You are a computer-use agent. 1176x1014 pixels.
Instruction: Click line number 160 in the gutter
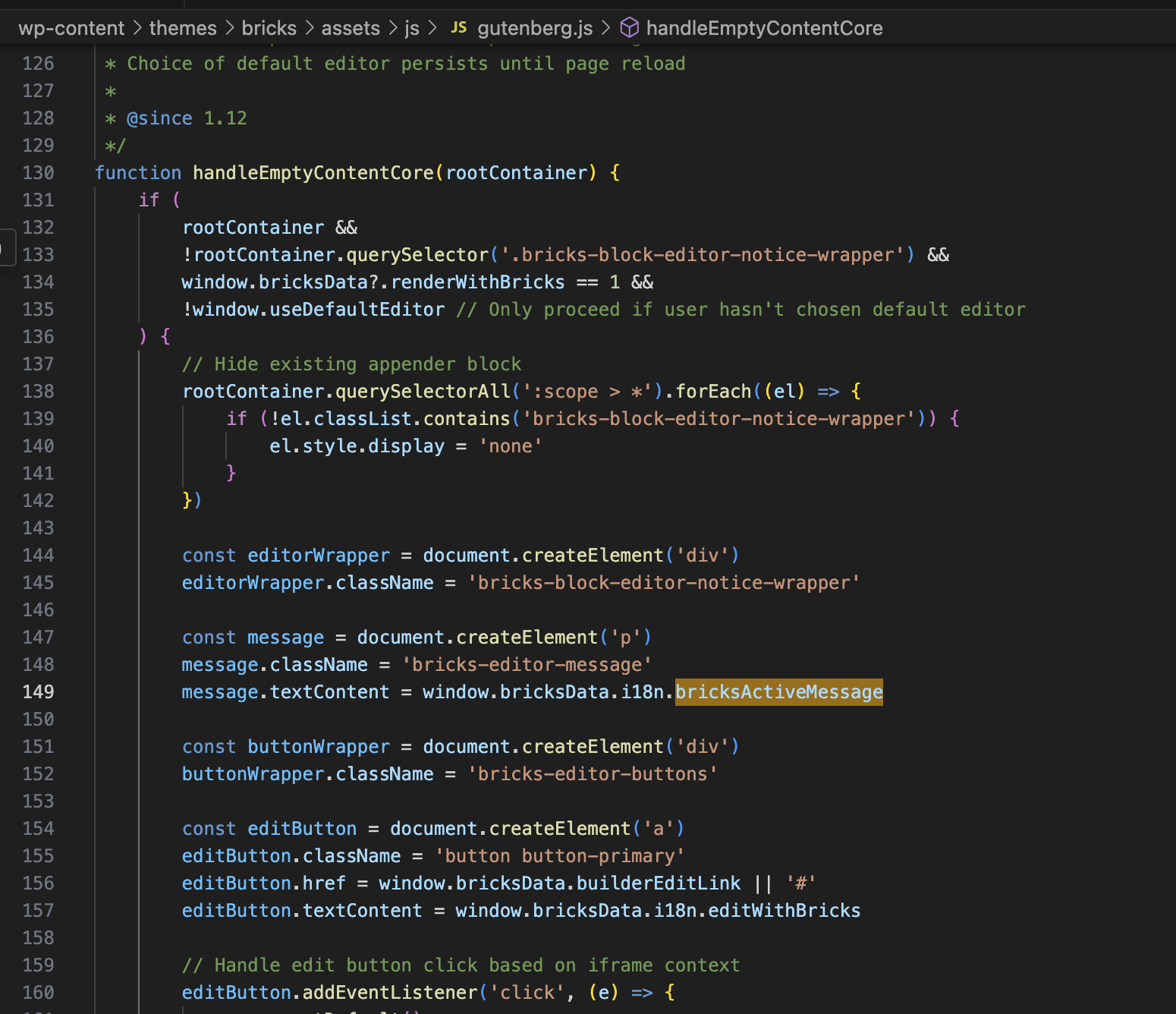pos(38,993)
